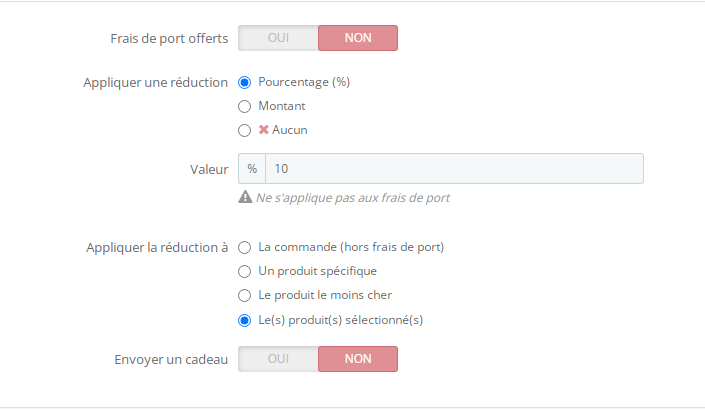The height and width of the screenshot is (412, 705).
Task: Apply reduction to La commande (hors frais de port)
Action: [244, 247]
